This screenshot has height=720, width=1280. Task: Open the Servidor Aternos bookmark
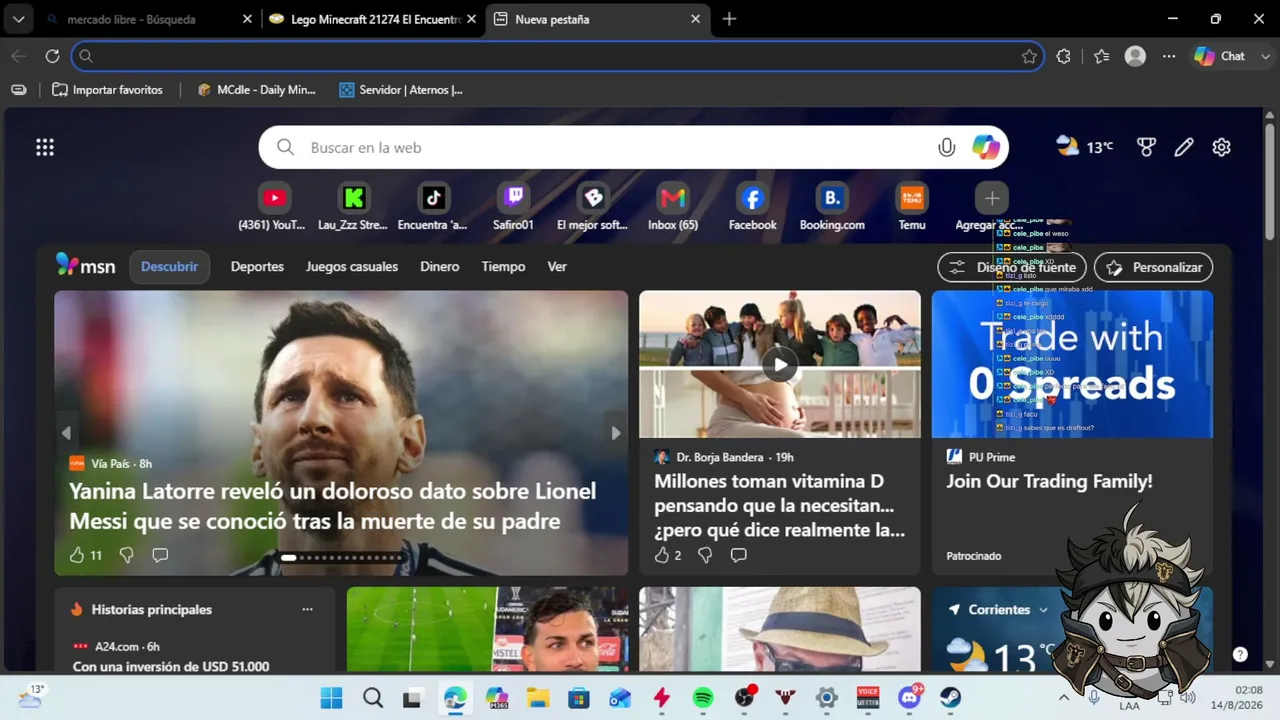400,90
